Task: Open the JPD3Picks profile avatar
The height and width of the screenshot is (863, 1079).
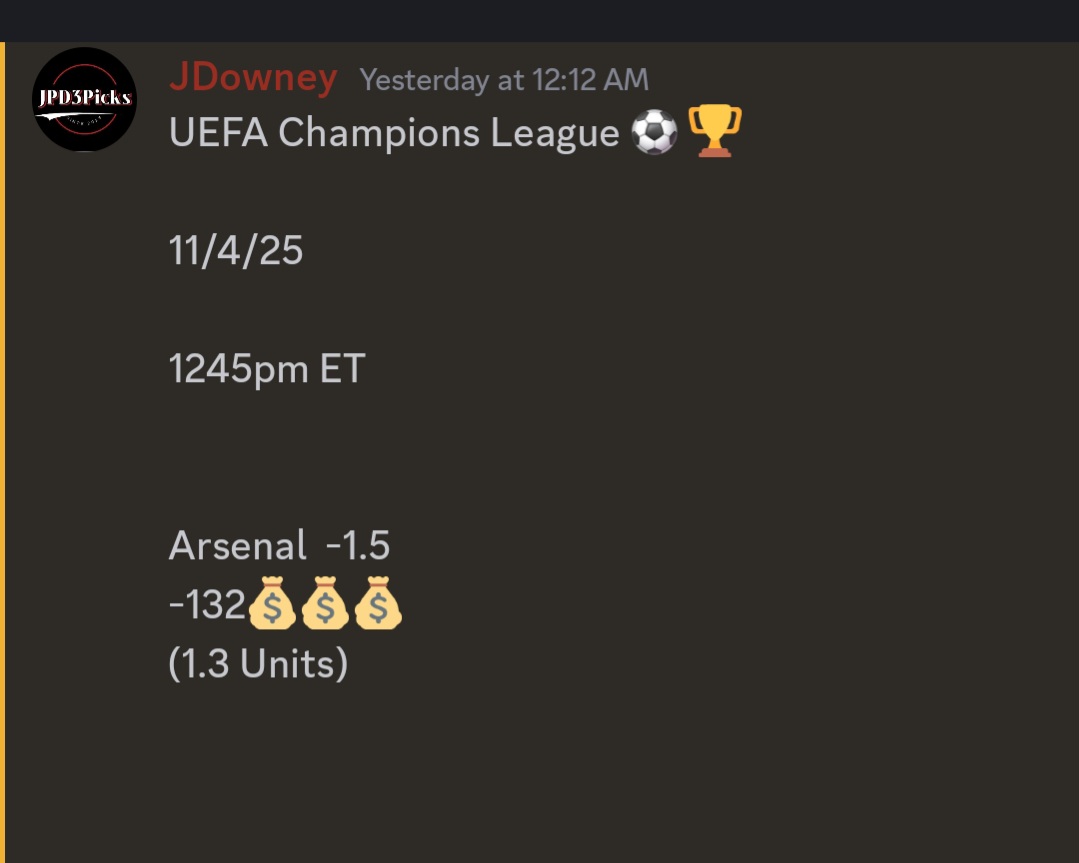Action: point(84,100)
